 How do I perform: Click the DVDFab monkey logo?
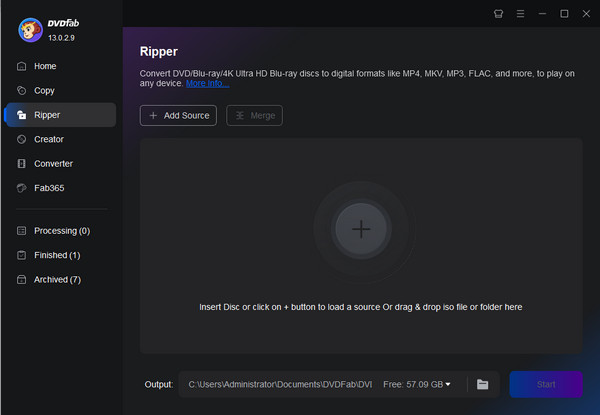tap(30, 30)
